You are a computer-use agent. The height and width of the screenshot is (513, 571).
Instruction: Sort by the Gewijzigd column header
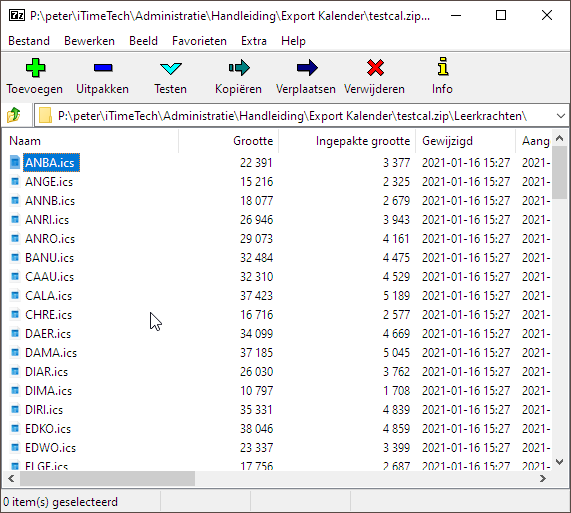point(465,141)
